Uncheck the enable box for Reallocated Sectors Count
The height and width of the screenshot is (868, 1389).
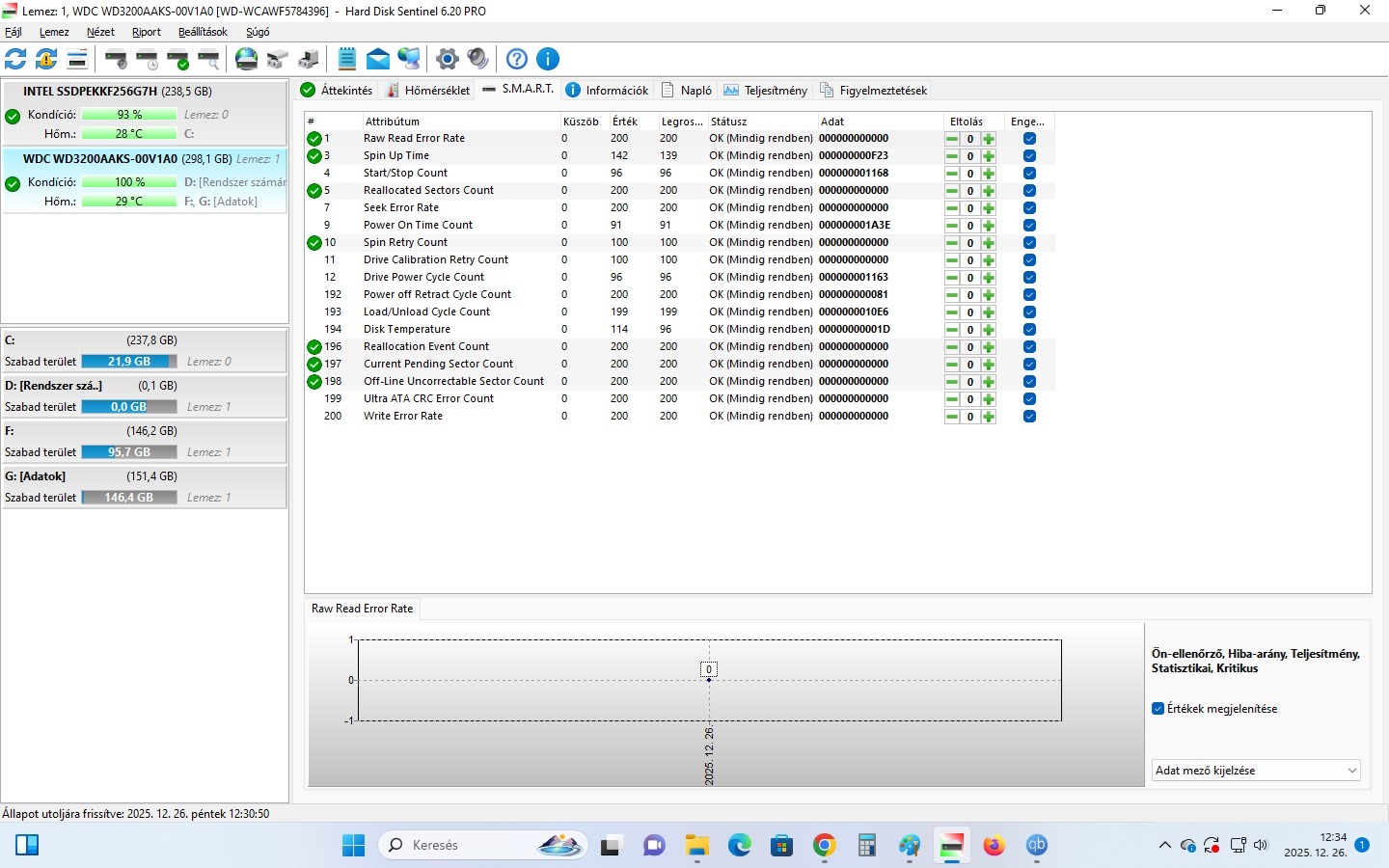[1029, 191]
